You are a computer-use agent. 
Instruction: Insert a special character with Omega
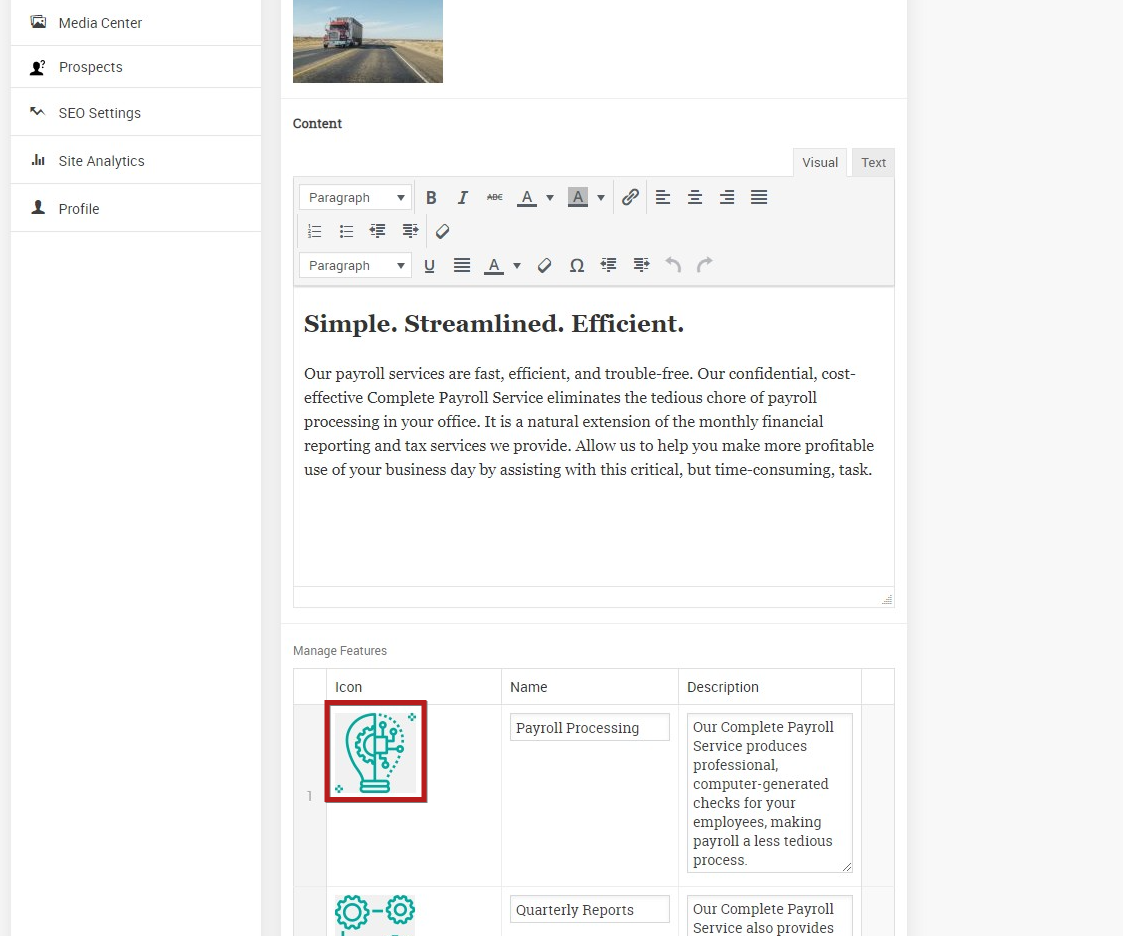click(x=577, y=266)
